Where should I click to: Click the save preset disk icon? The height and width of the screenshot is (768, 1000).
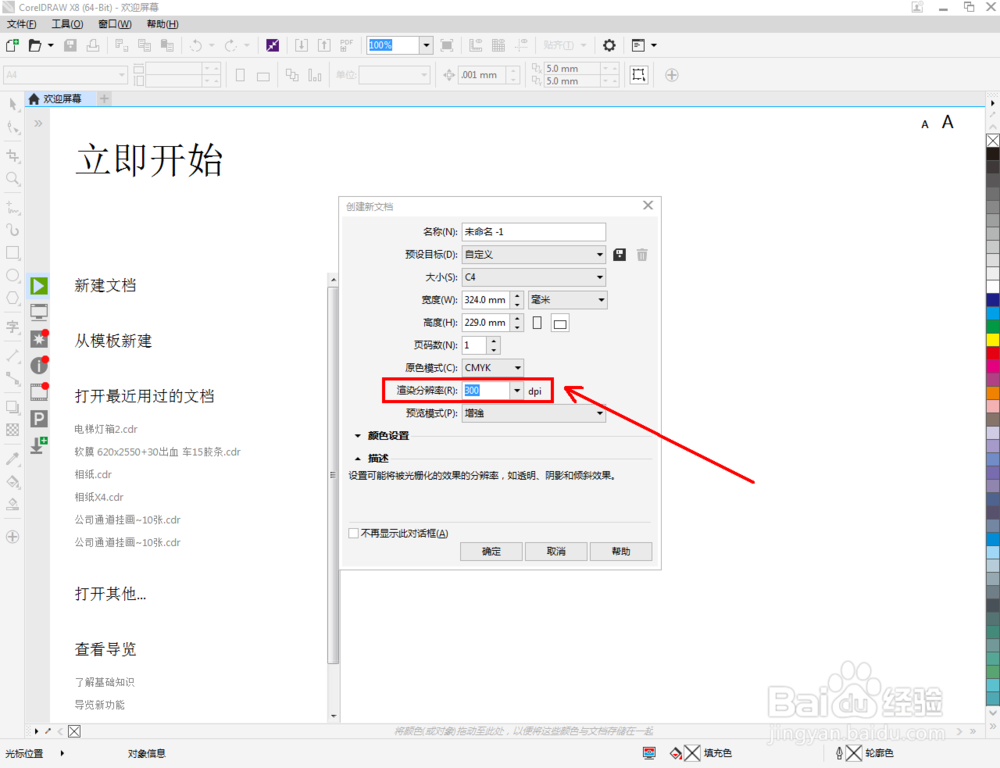pyautogui.click(x=619, y=255)
